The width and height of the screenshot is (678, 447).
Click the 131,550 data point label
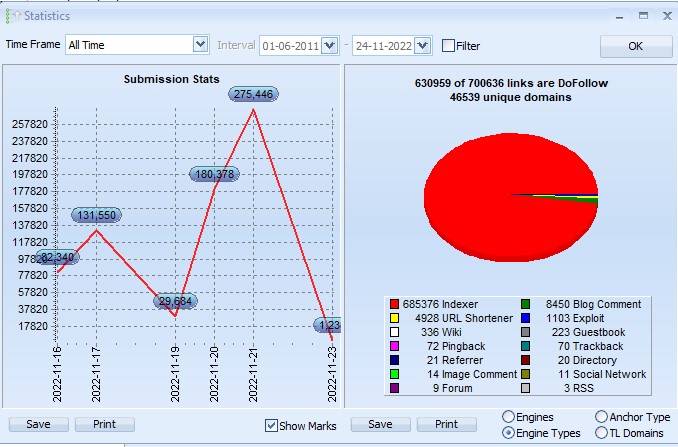[96, 215]
